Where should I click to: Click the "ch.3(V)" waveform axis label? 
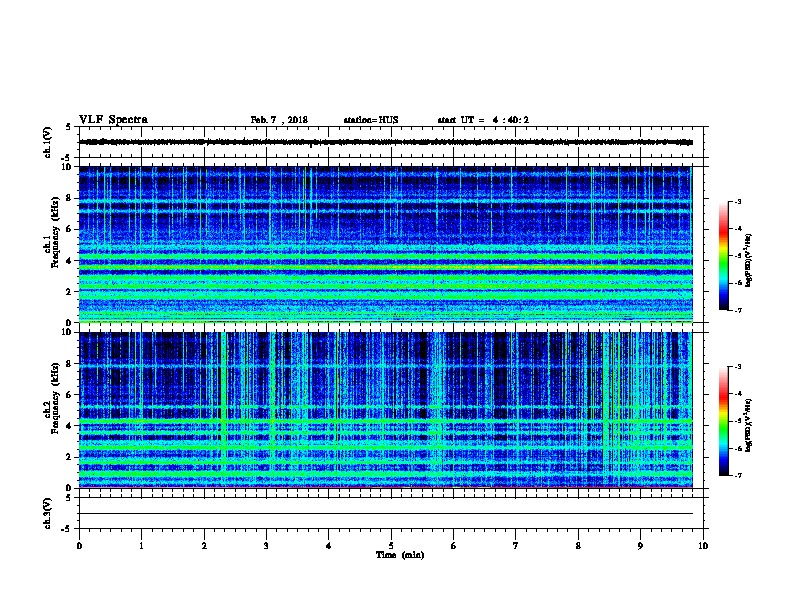pos(48,514)
